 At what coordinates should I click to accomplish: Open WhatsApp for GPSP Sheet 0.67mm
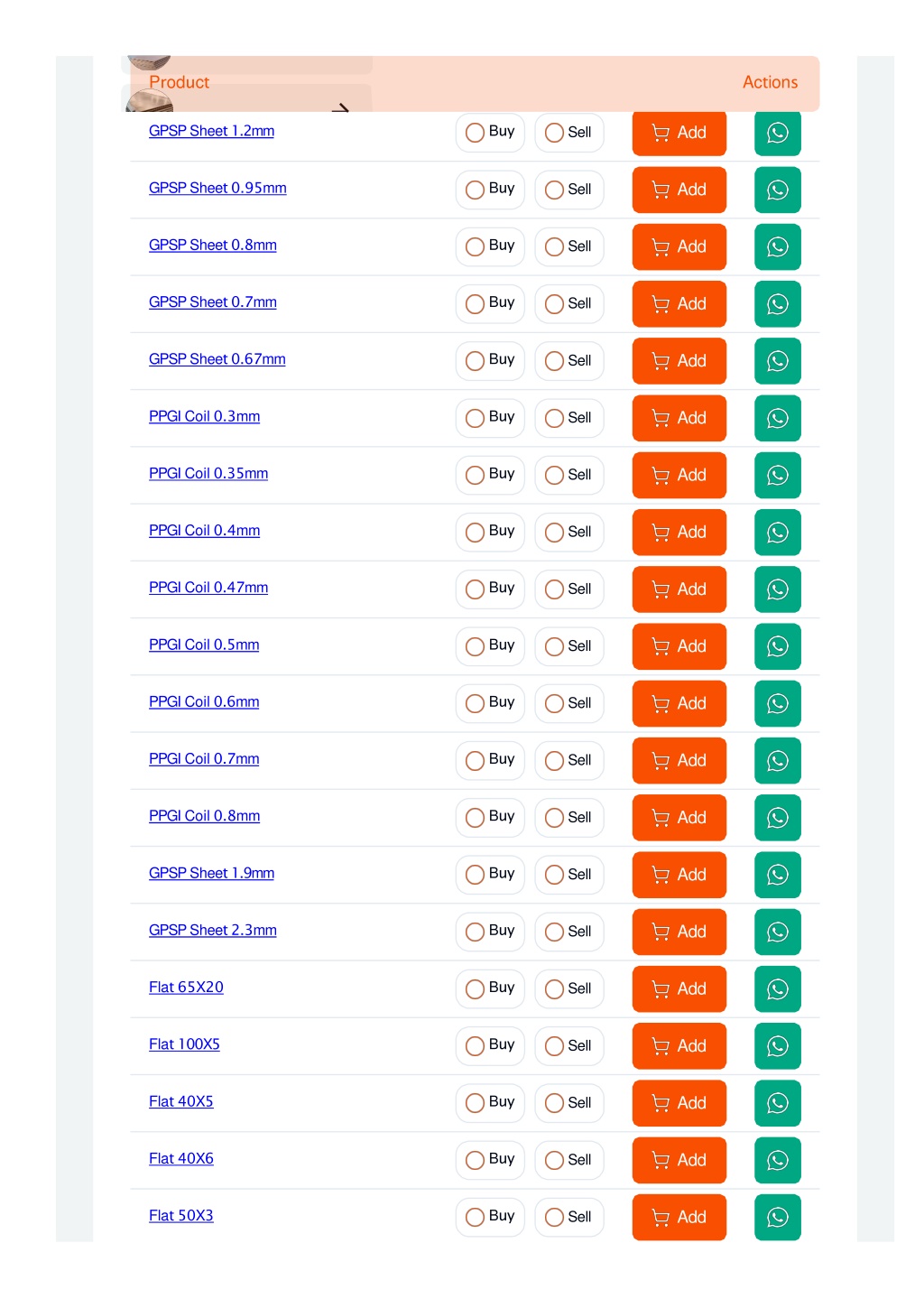(777, 361)
